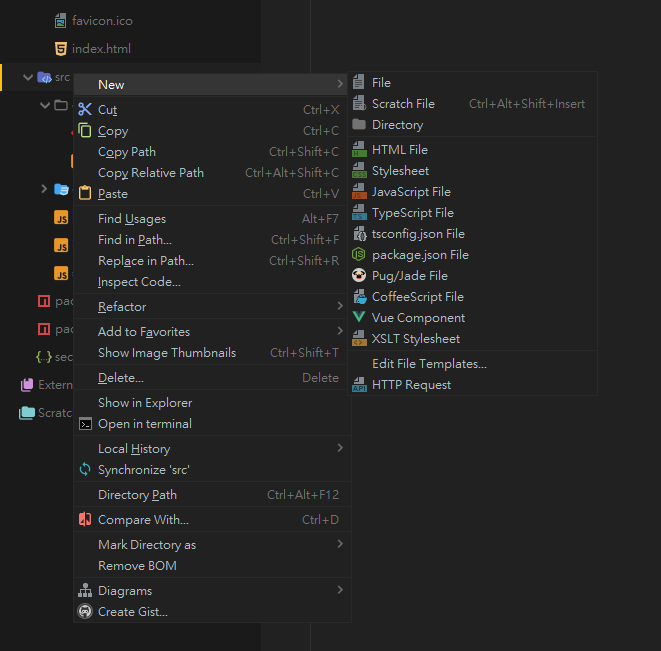Collapse the src folder tree arrow
This screenshot has width=661, height=651.
click(27, 77)
